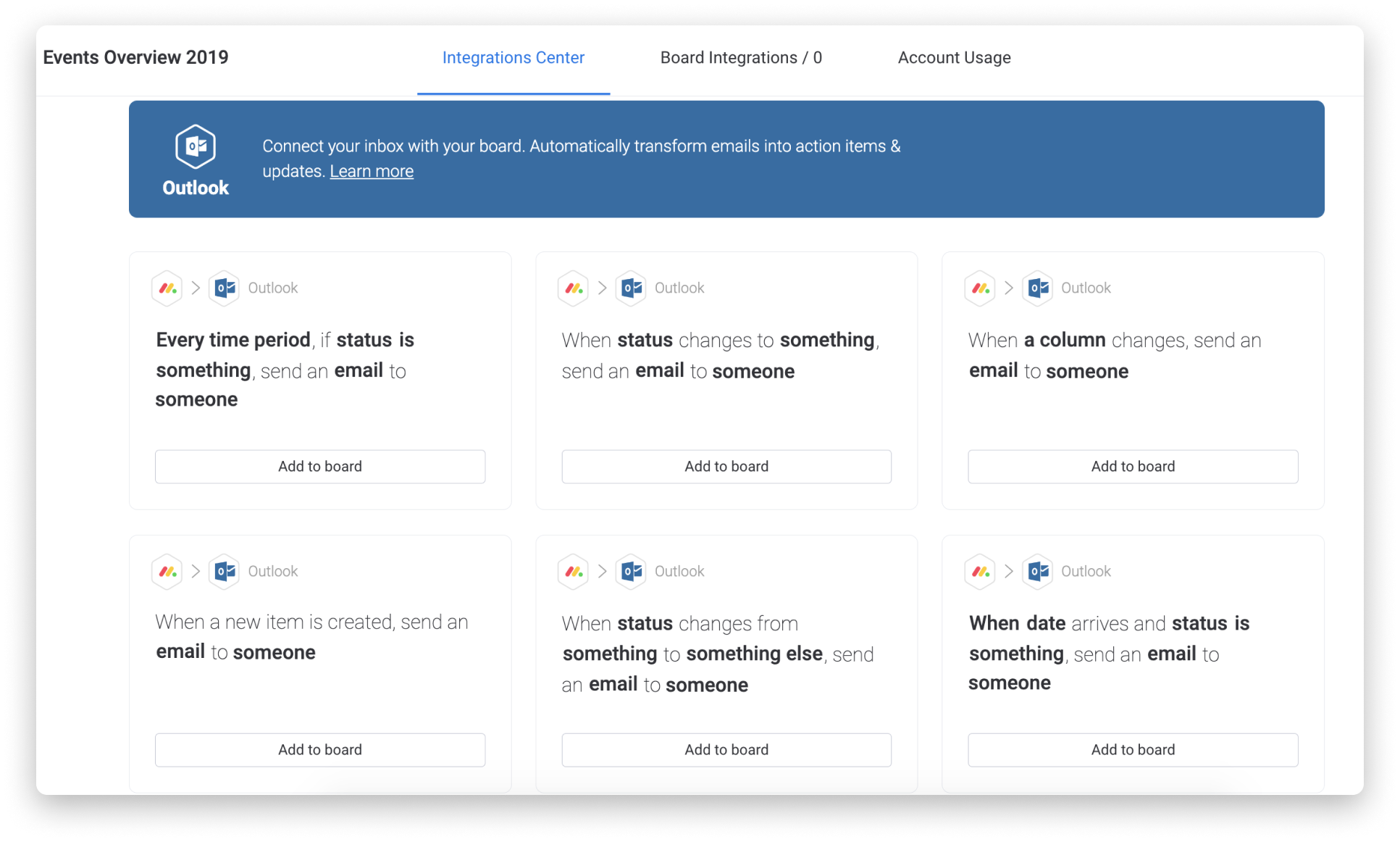Click the chevron in the column changes recipe header
Image resolution: width=1400 pixels, height=842 pixels.
(1008, 288)
